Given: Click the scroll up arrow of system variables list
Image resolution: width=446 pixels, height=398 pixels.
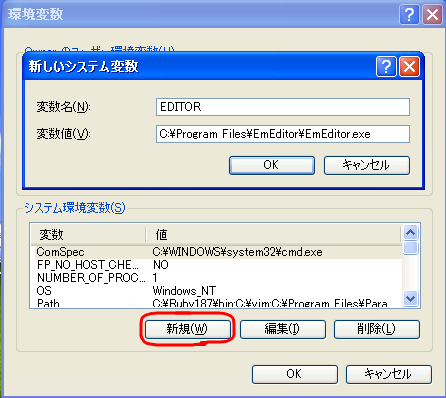Looking at the screenshot, I should coord(410,233).
